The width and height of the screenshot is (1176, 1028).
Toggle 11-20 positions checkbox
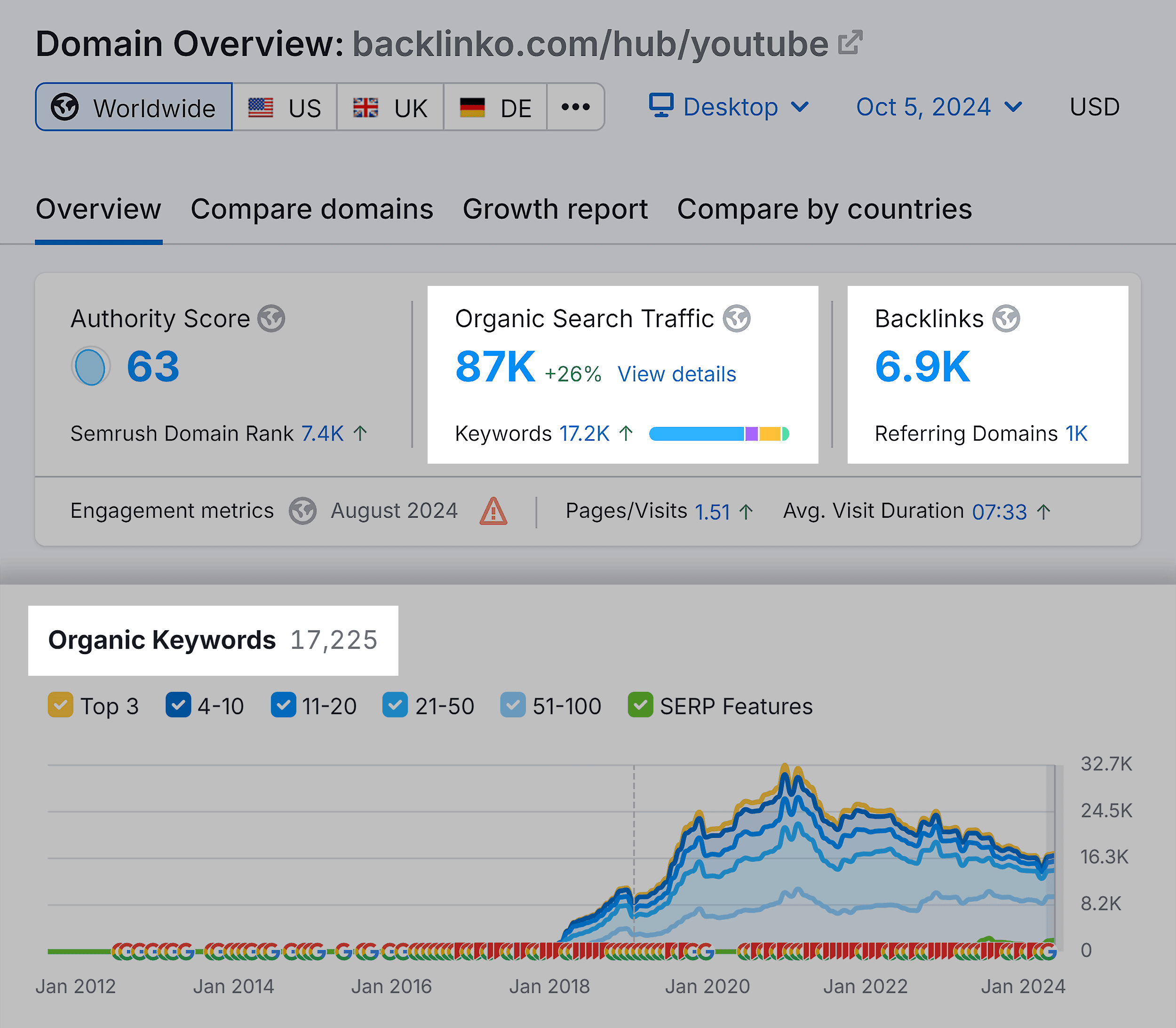coord(283,704)
